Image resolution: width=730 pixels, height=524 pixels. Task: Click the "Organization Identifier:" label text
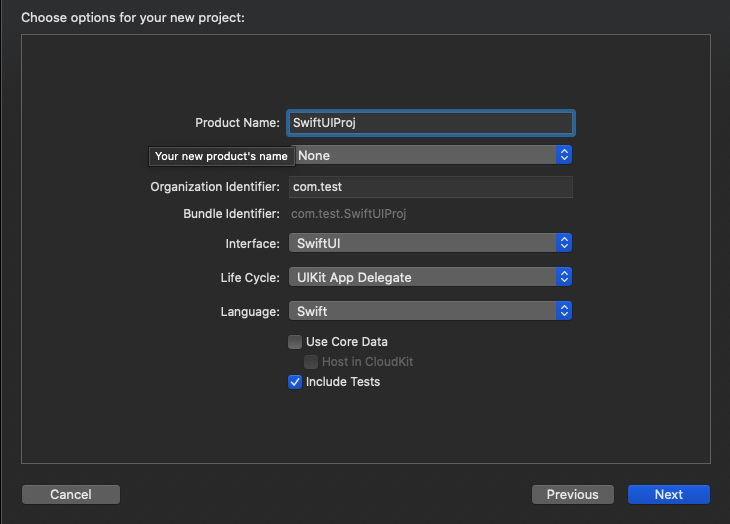point(215,187)
